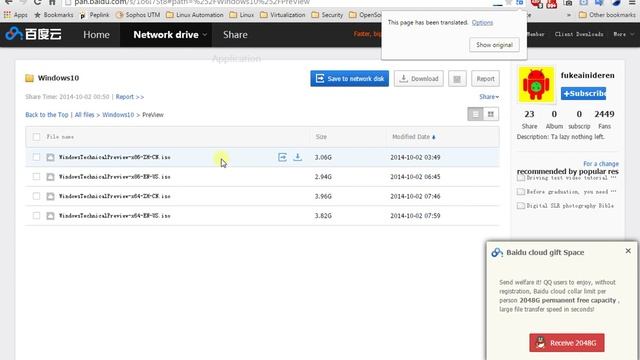
Task: Open the Peplink bookmark
Action: click(x=95, y=15)
